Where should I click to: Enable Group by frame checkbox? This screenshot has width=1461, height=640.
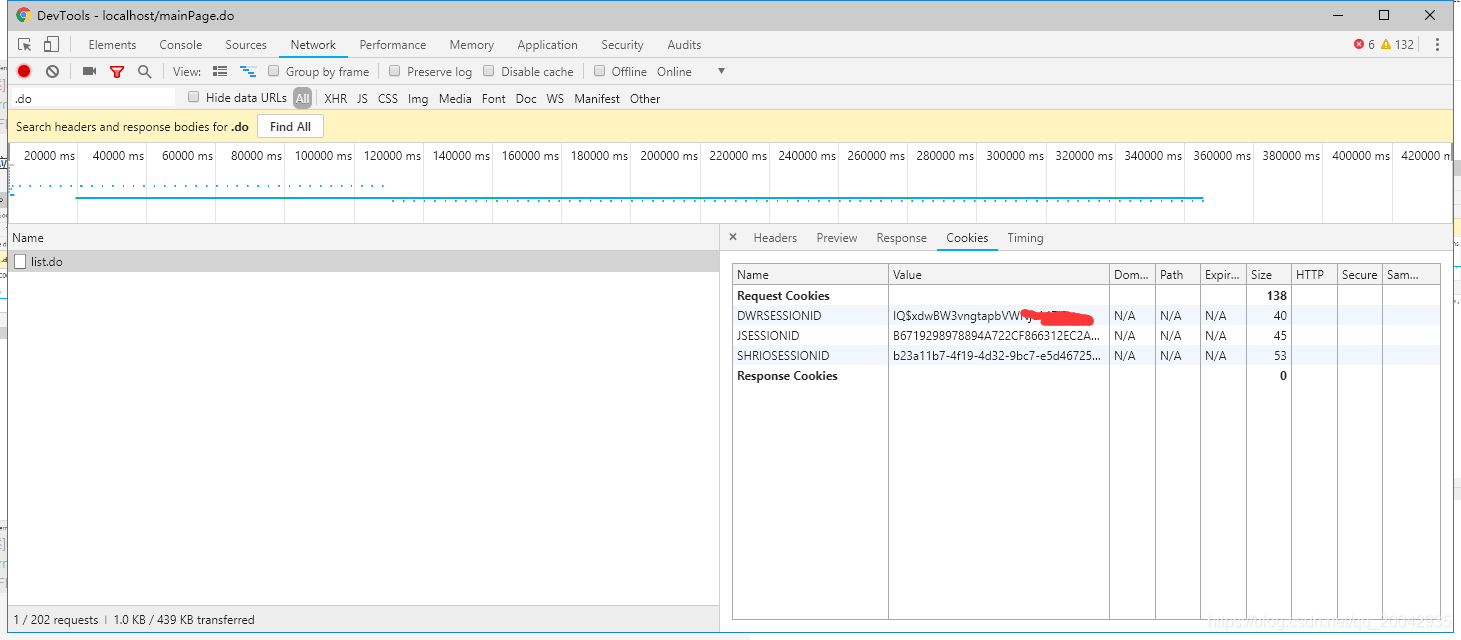click(274, 72)
